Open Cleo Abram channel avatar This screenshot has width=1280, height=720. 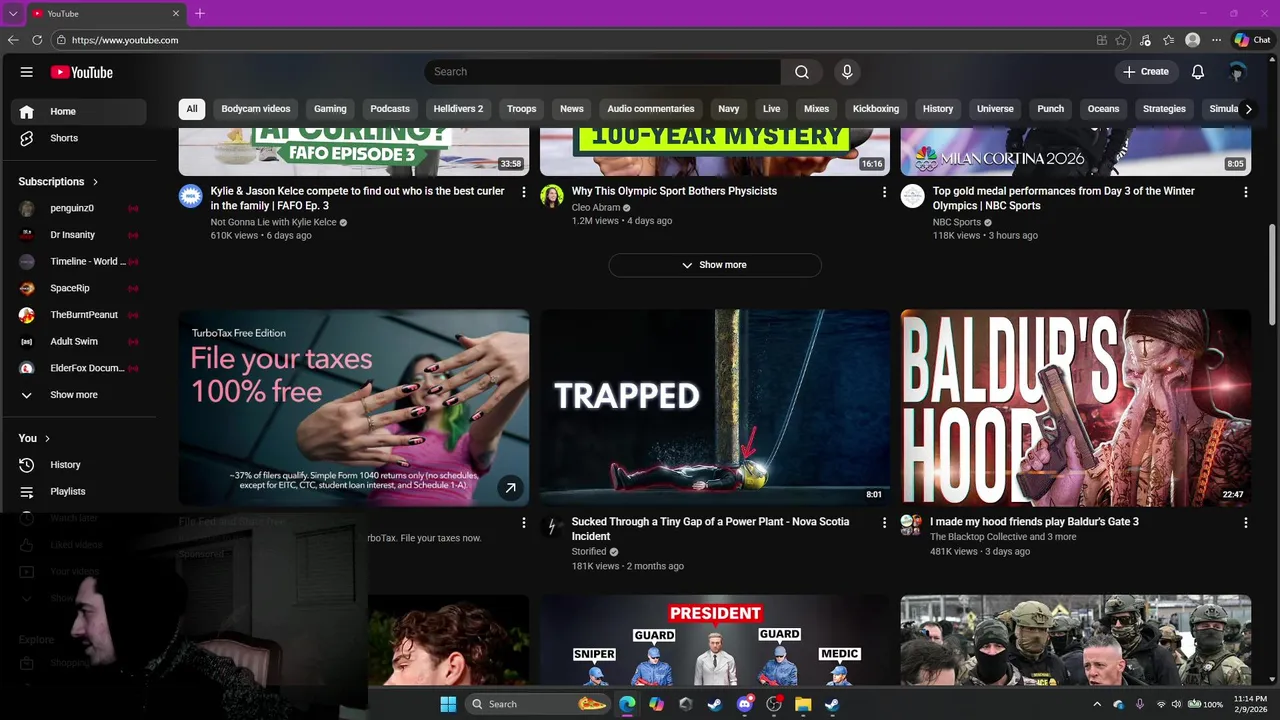point(552,196)
